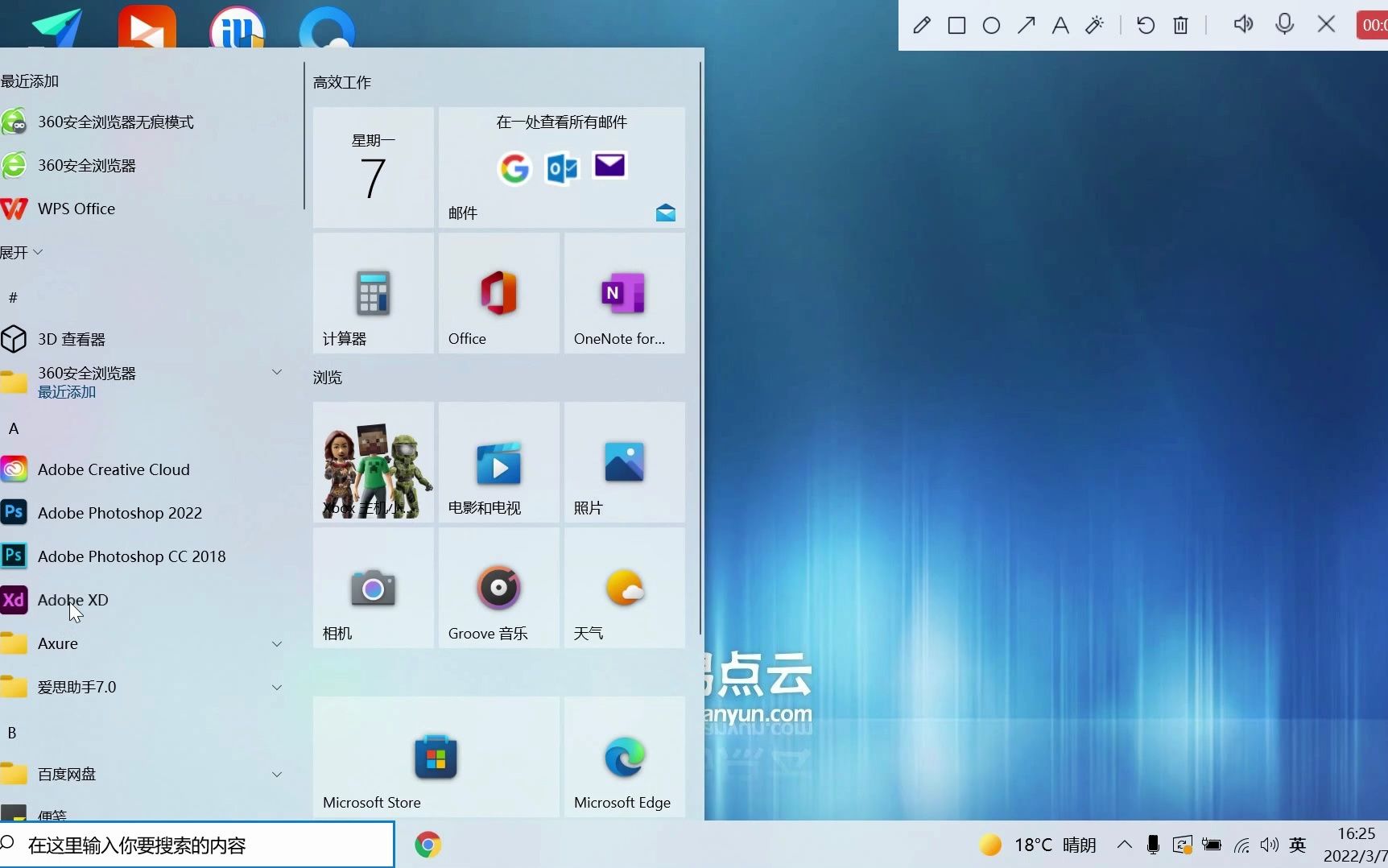
Task: Open the 18°C 晴朗 weather widget
Action: point(1038,845)
